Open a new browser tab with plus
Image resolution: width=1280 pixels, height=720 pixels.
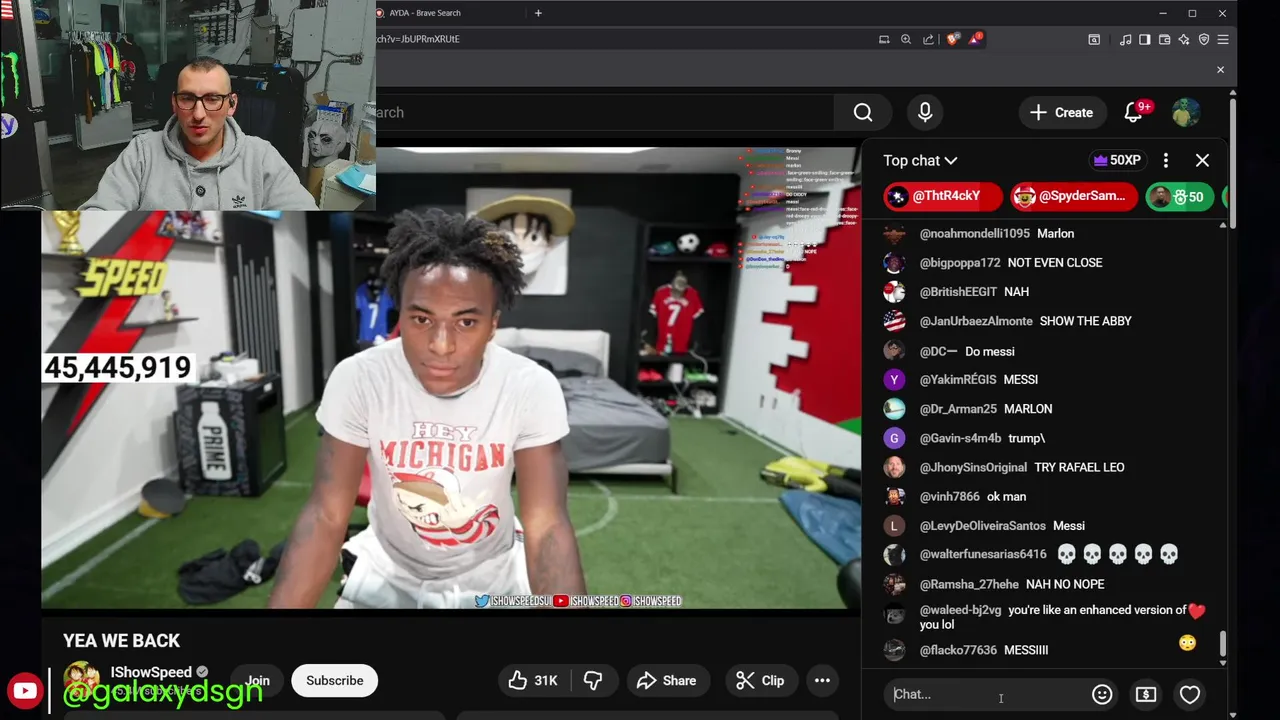[538, 13]
